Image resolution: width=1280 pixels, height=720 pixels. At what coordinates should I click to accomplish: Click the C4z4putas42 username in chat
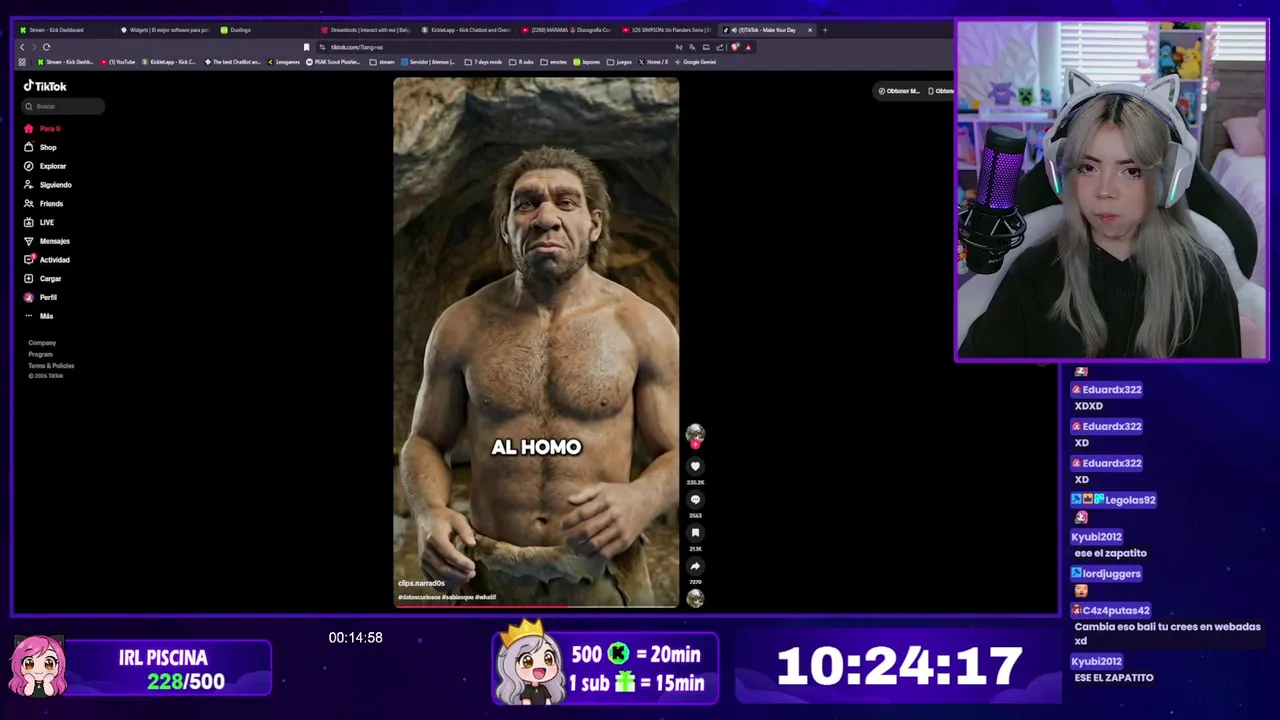[x=1116, y=610]
